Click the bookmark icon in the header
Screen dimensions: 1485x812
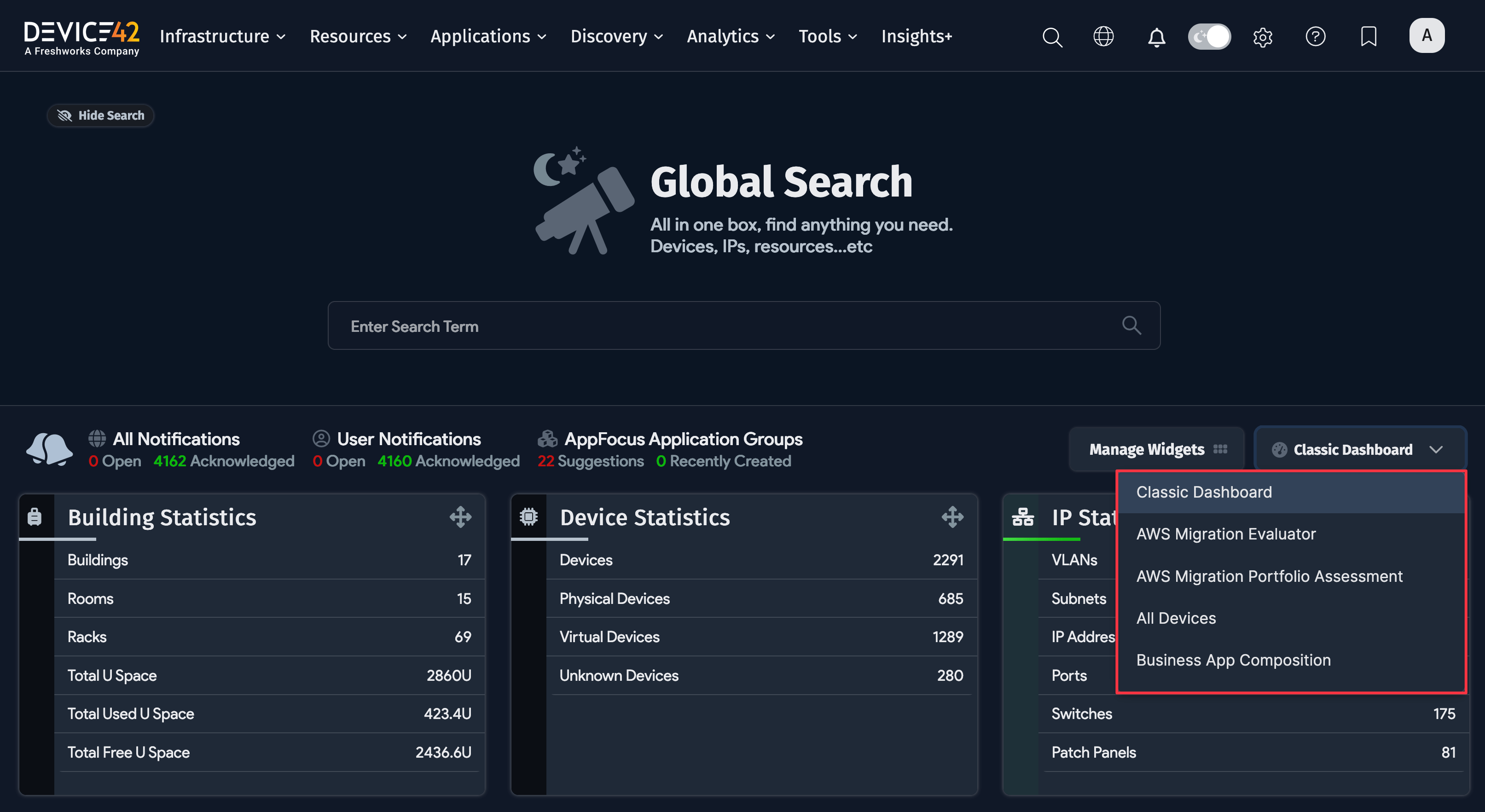tap(1369, 36)
